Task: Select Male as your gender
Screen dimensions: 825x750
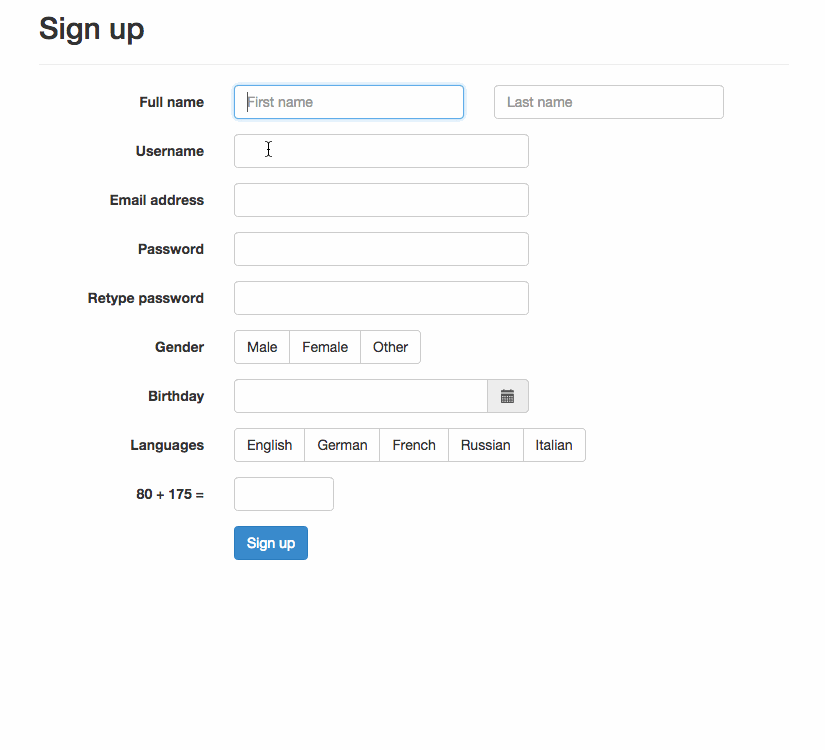Action: (x=261, y=347)
